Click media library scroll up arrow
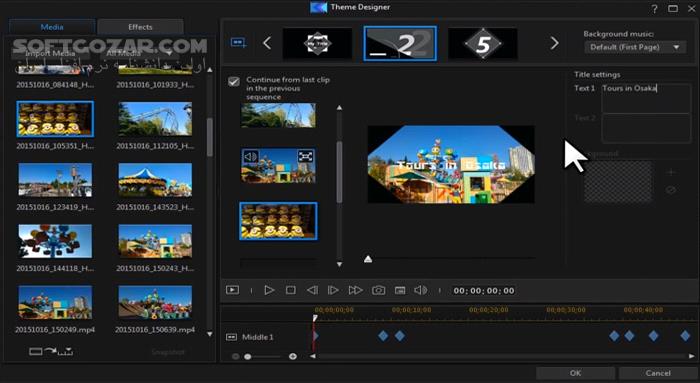 pyautogui.click(x=210, y=70)
